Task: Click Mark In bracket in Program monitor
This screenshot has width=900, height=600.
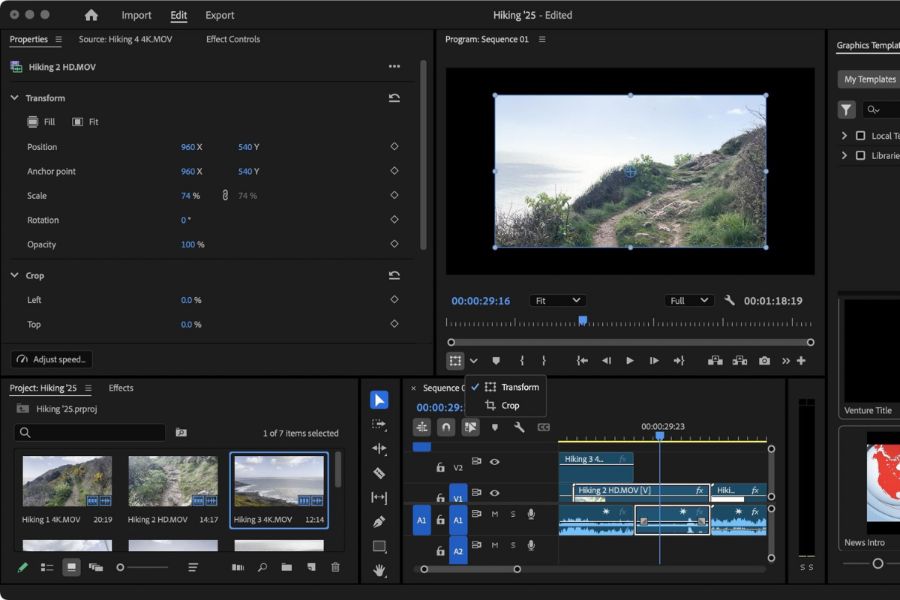Action: coord(522,361)
